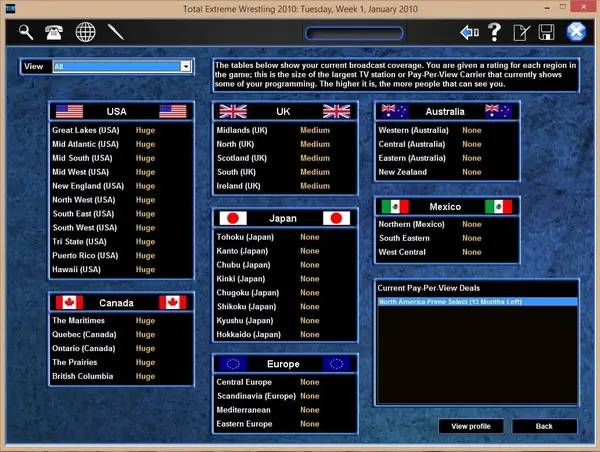Click the globe world icon
The image size is (600, 452).
85,32
